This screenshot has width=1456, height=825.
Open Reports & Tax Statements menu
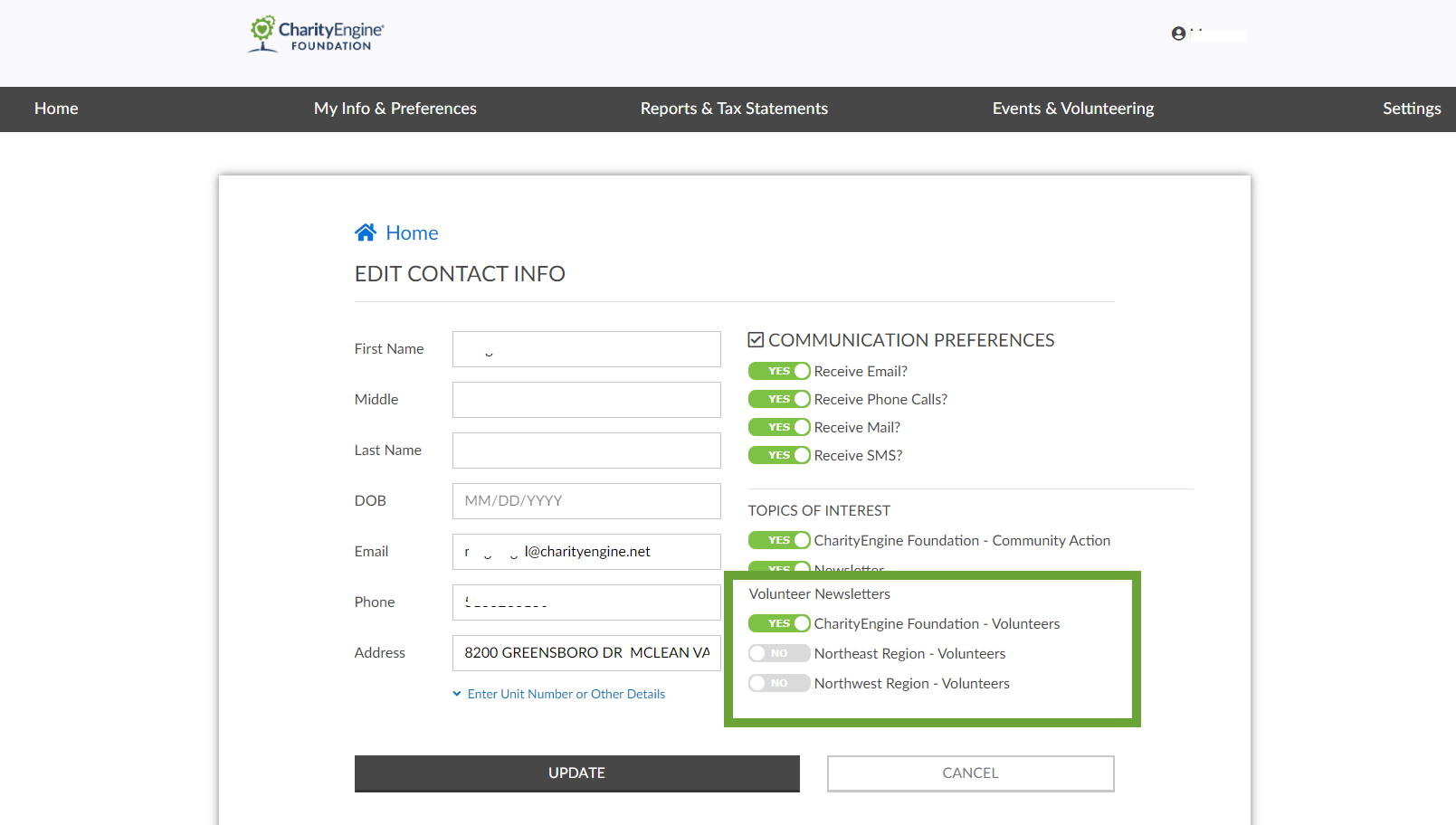tap(734, 109)
